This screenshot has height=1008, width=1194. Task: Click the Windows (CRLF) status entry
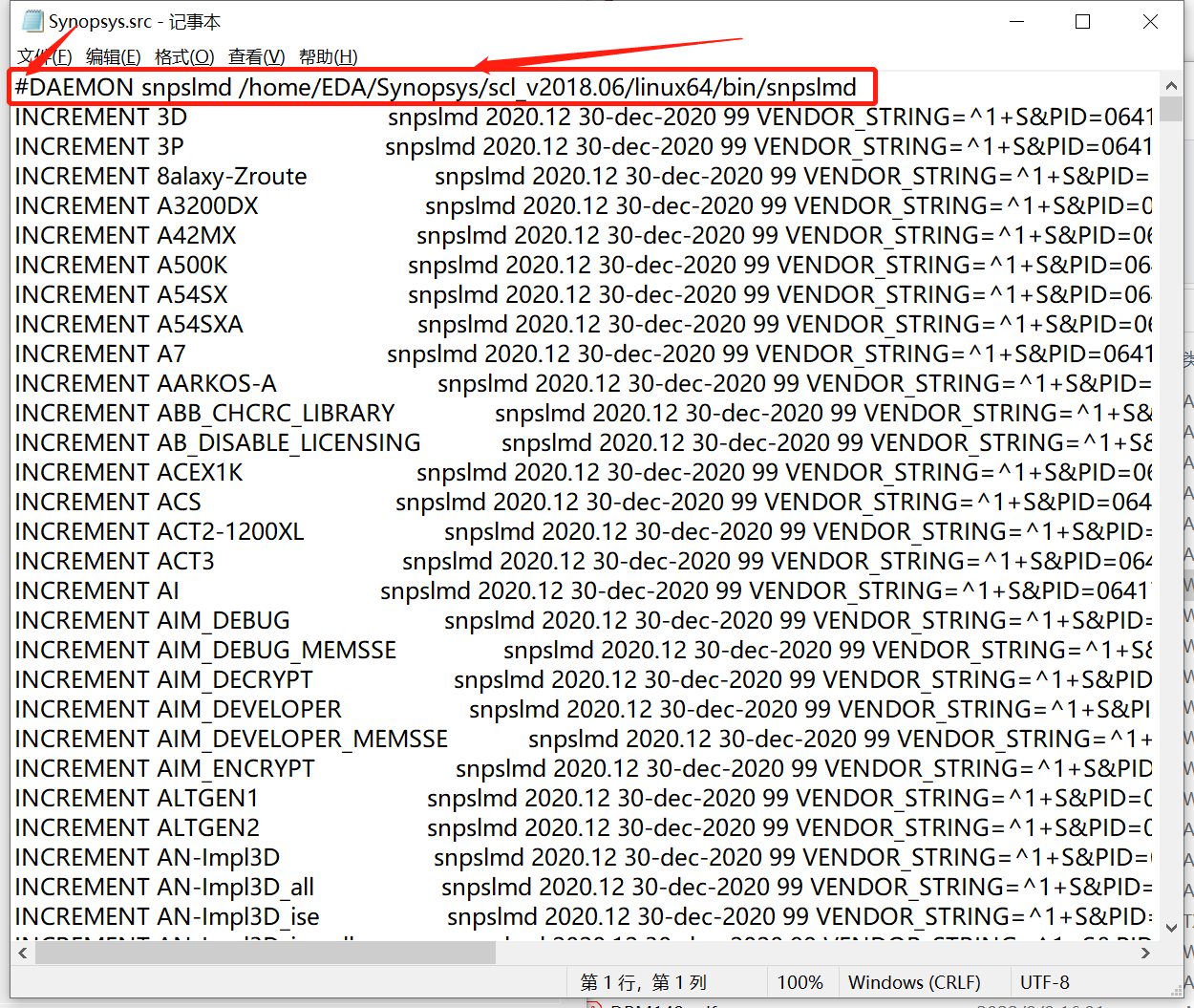tap(914, 982)
